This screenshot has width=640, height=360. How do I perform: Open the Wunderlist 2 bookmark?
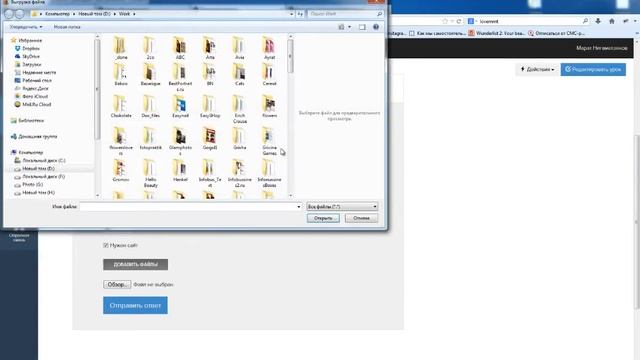coord(496,33)
